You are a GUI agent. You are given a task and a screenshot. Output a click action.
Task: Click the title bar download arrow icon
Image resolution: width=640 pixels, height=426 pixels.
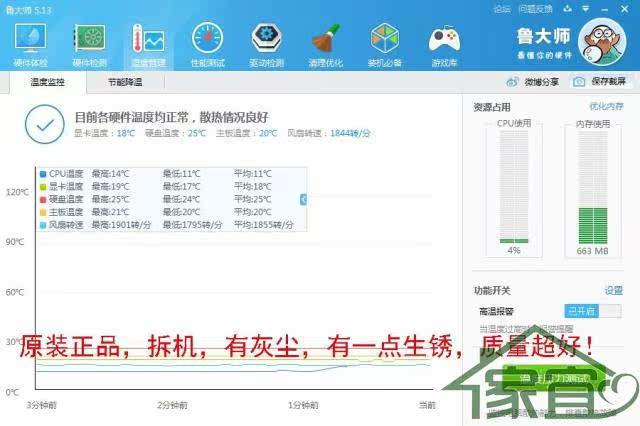coord(567,9)
